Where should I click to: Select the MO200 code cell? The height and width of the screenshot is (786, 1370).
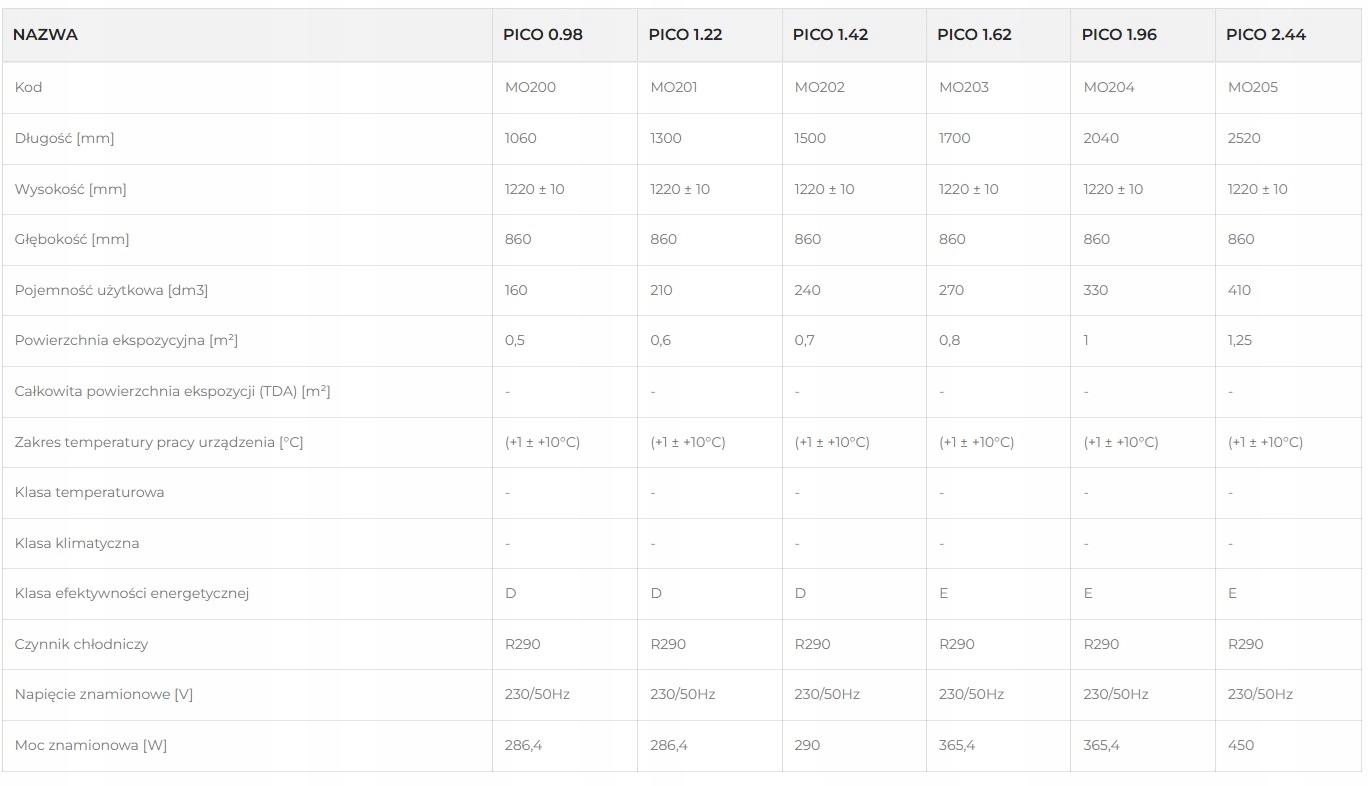[x=530, y=87]
